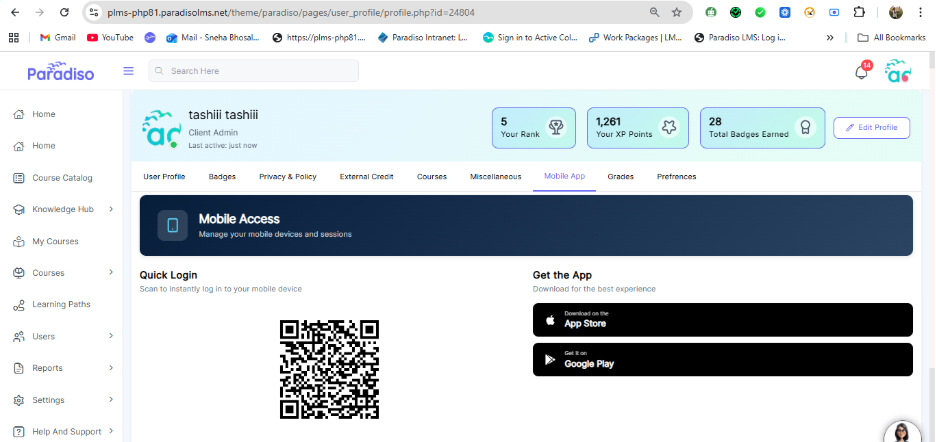This screenshot has width=936, height=442.
Task: Click the Course Catalog sidebar icon
Action: point(18,178)
